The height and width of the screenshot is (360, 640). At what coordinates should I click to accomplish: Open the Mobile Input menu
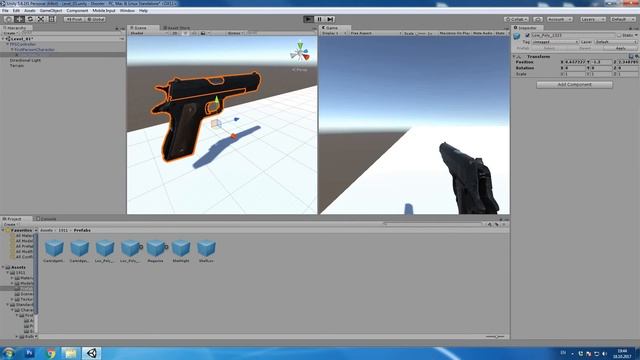[x=104, y=11]
